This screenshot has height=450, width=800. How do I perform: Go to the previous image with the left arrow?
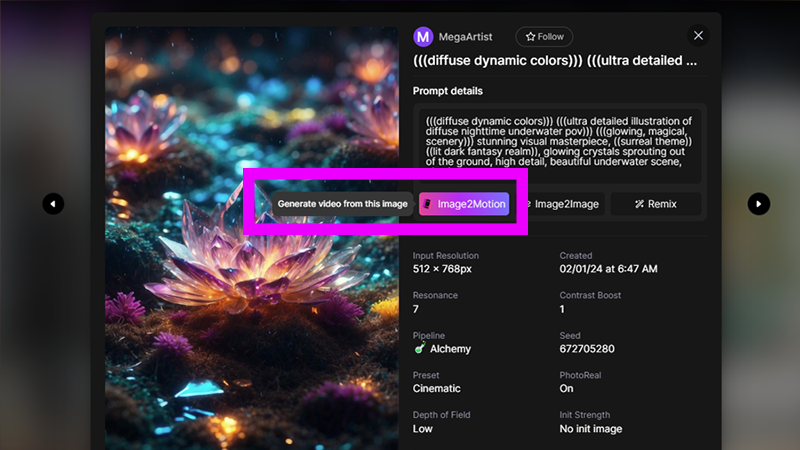(53, 204)
